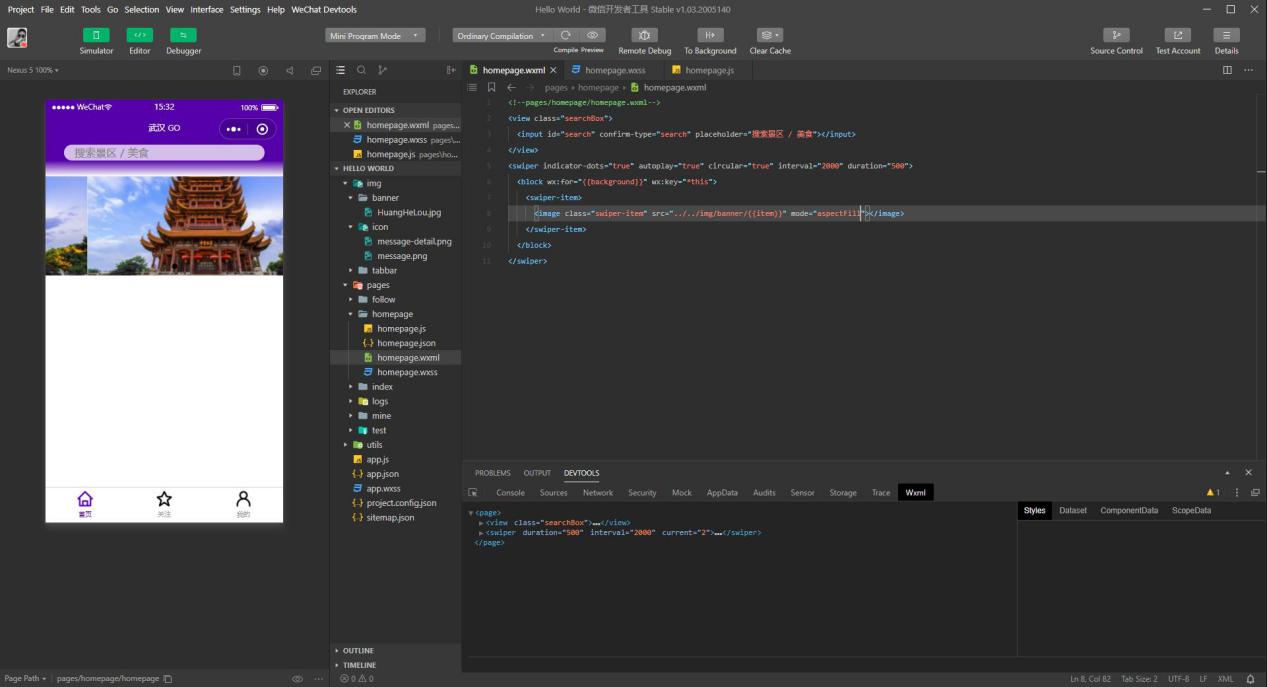Click the Test Account icon
The image size is (1267, 687).
click(x=1178, y=35)
